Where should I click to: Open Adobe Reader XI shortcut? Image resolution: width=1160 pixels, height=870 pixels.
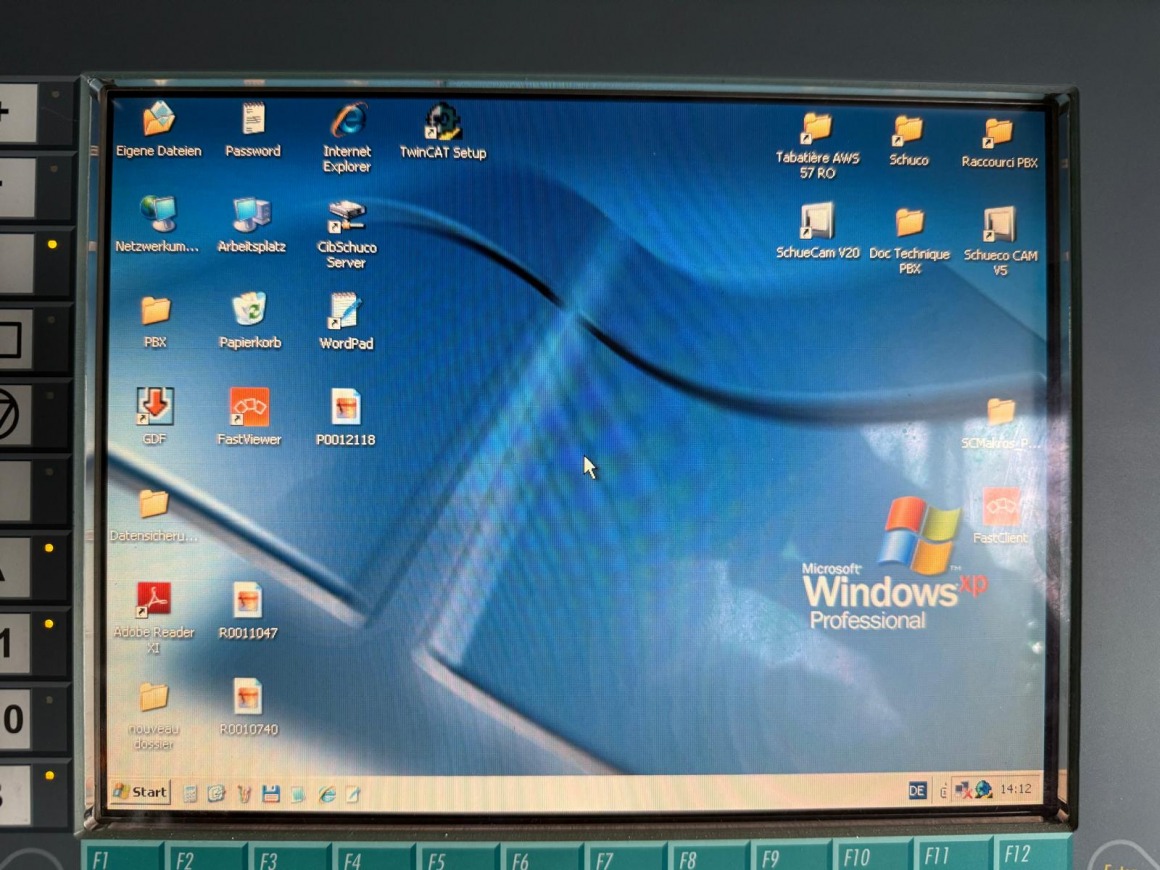coord(154,599)
